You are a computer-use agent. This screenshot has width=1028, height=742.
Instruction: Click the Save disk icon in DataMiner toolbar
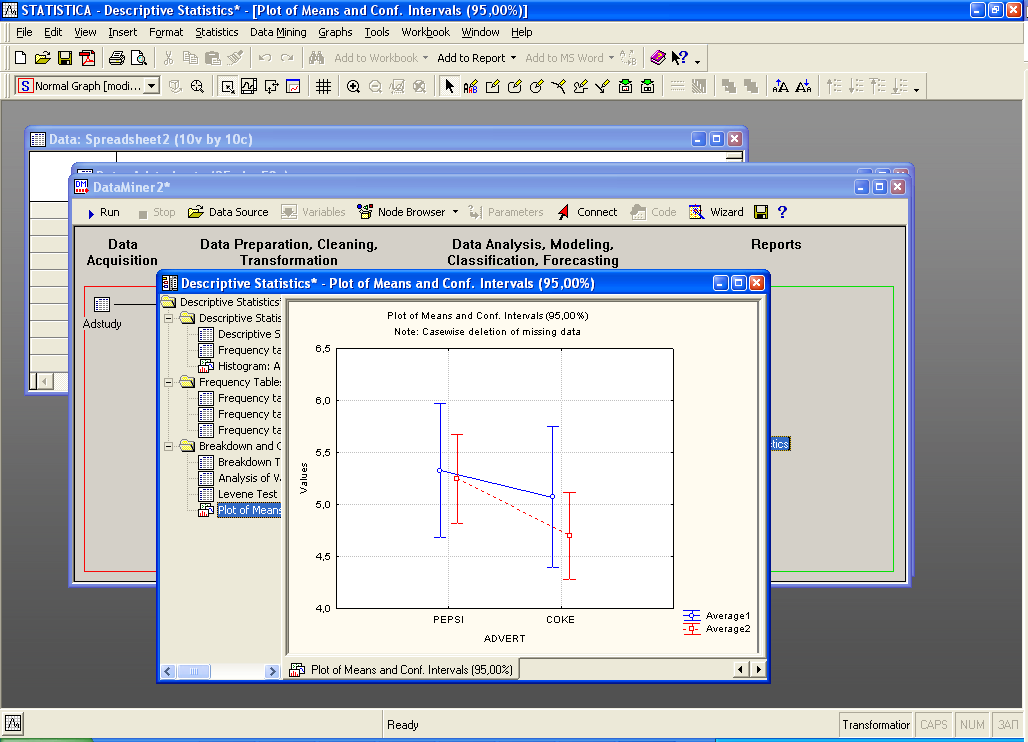(761, 212)
